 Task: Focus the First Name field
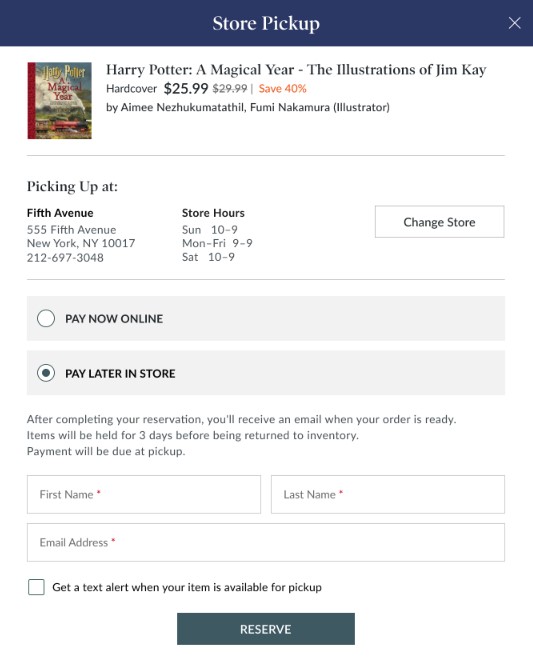(x=144, y=494)
